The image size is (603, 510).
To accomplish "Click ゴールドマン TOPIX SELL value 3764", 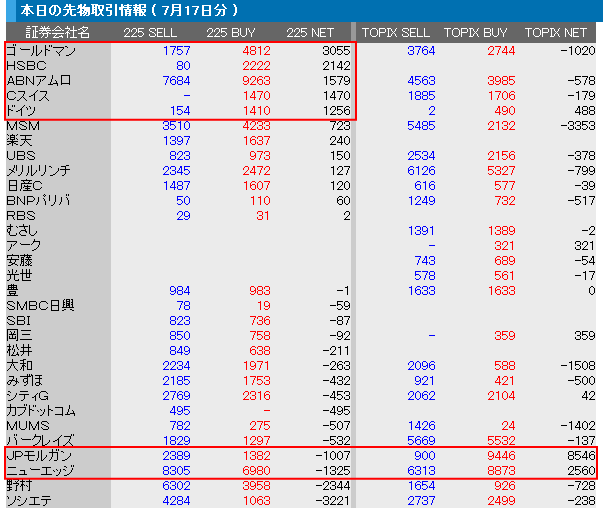I will pos(421,50).
